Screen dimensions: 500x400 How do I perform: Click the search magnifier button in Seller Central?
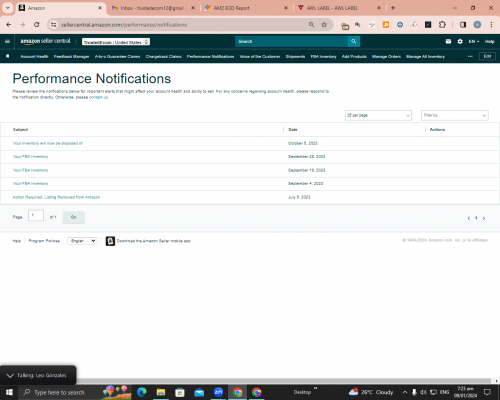[x=353, y=41]
